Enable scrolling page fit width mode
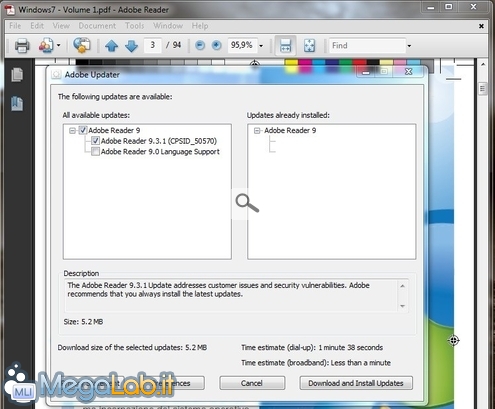The width and height of the screenshot is (495, 409). (285, 45)
